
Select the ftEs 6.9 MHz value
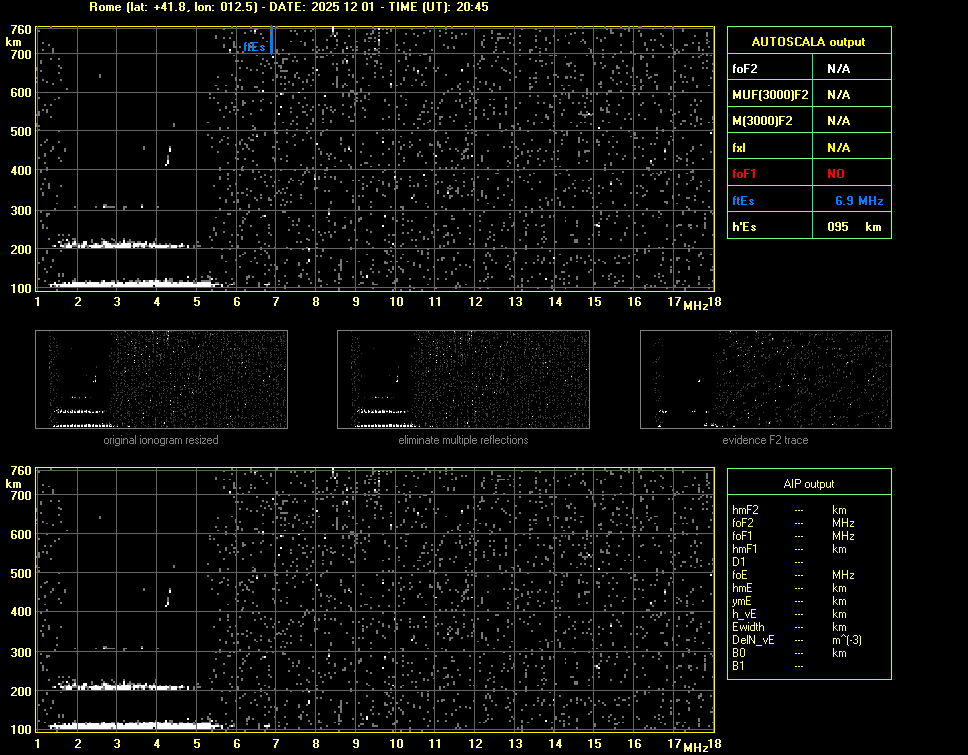858,200
